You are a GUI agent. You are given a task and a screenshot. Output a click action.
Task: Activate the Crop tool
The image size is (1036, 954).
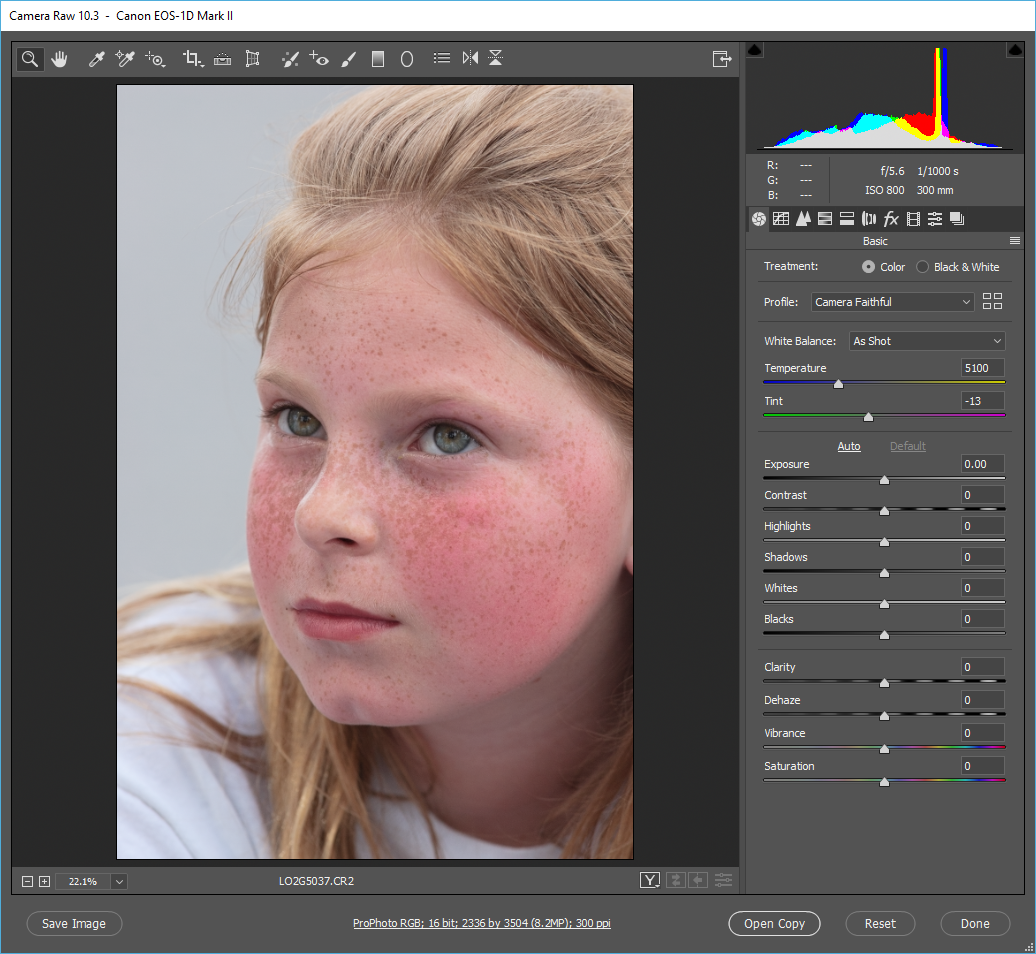192,59
